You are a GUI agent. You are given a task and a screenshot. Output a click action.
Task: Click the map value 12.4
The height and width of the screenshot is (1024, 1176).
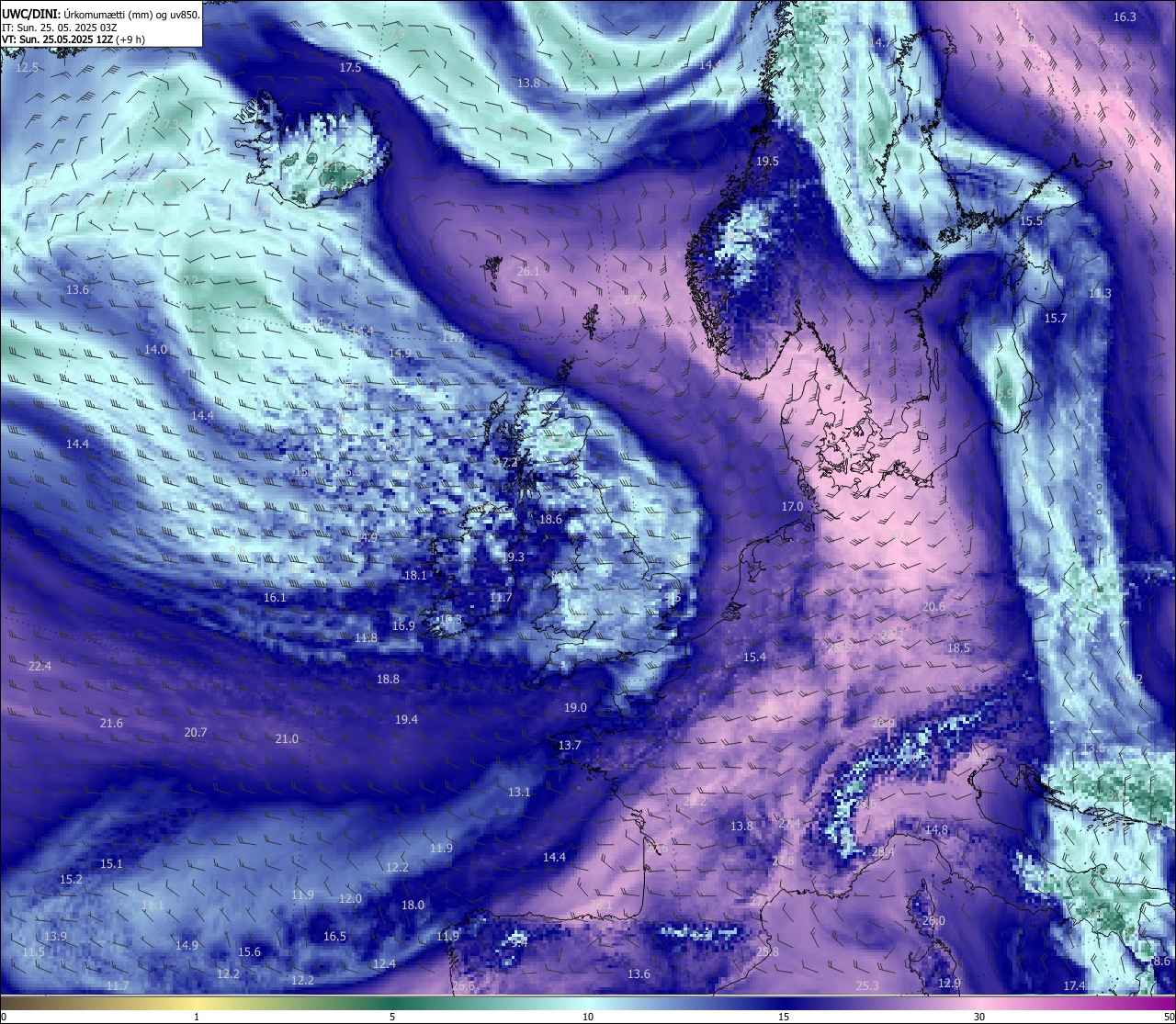(384, 964)
